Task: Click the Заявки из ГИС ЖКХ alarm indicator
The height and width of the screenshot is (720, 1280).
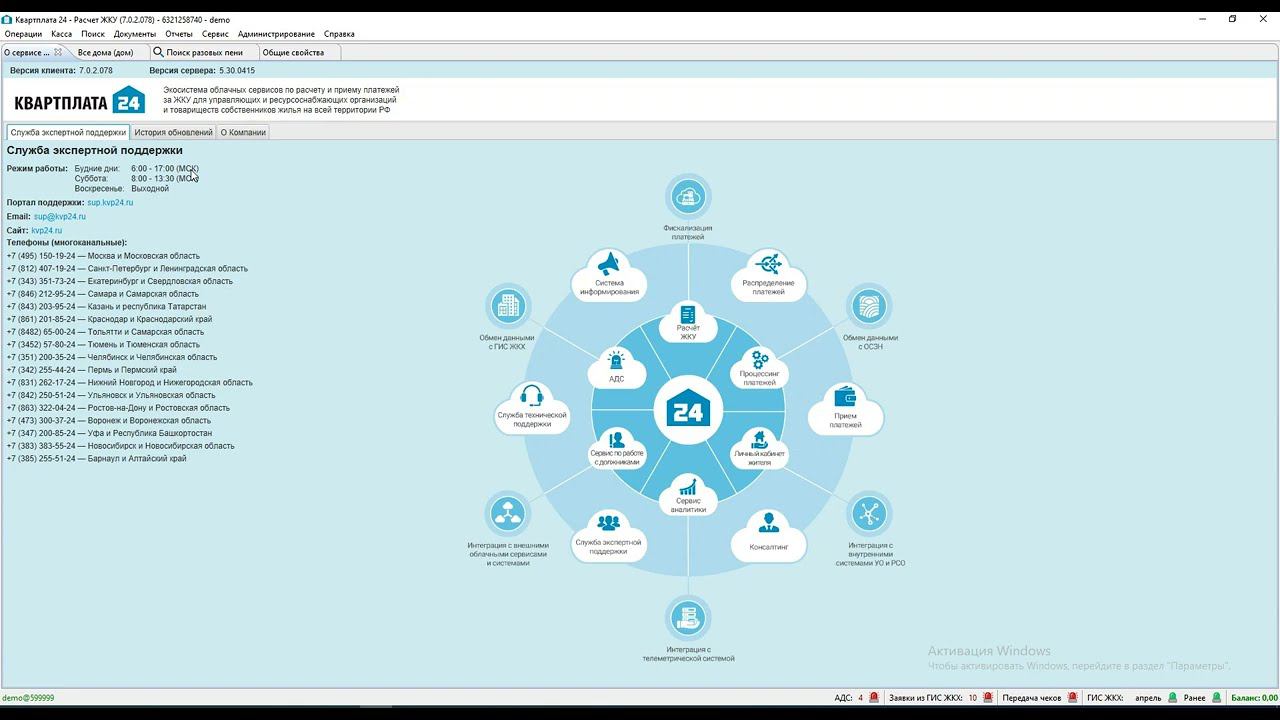Action: (x=988, y=698)
